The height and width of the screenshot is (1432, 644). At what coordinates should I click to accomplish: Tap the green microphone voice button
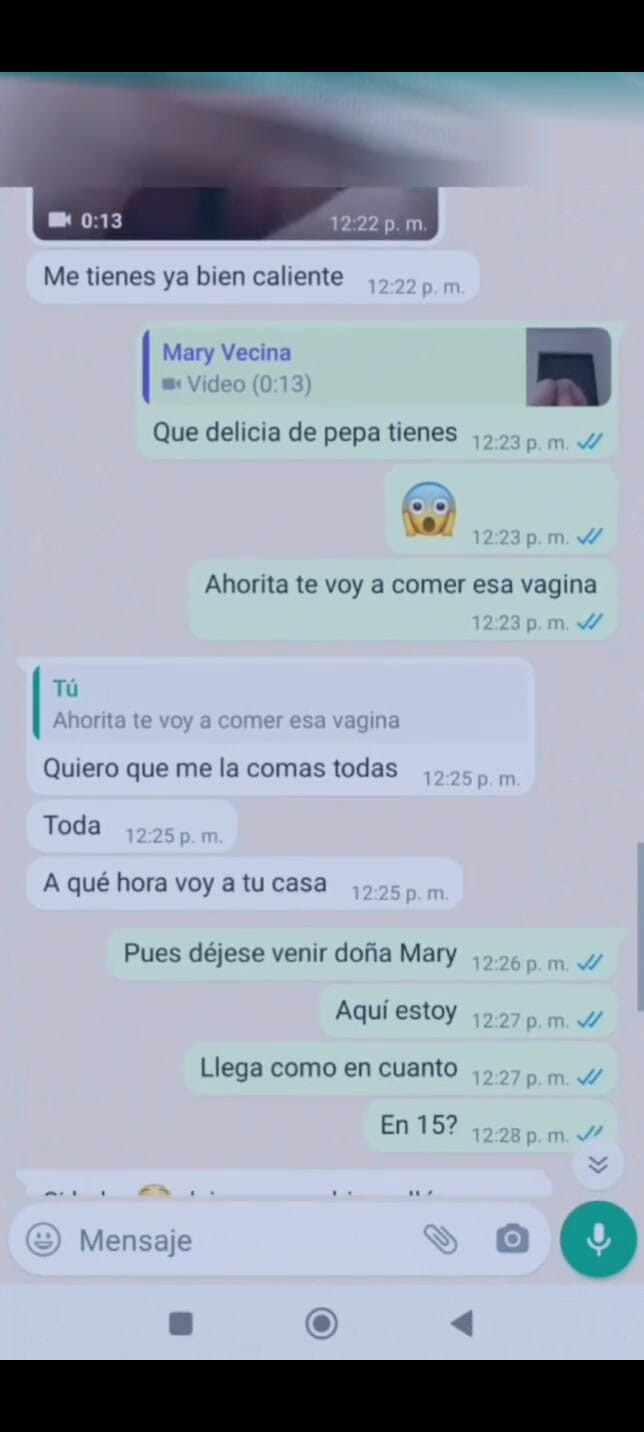(x=598, y=1240)
